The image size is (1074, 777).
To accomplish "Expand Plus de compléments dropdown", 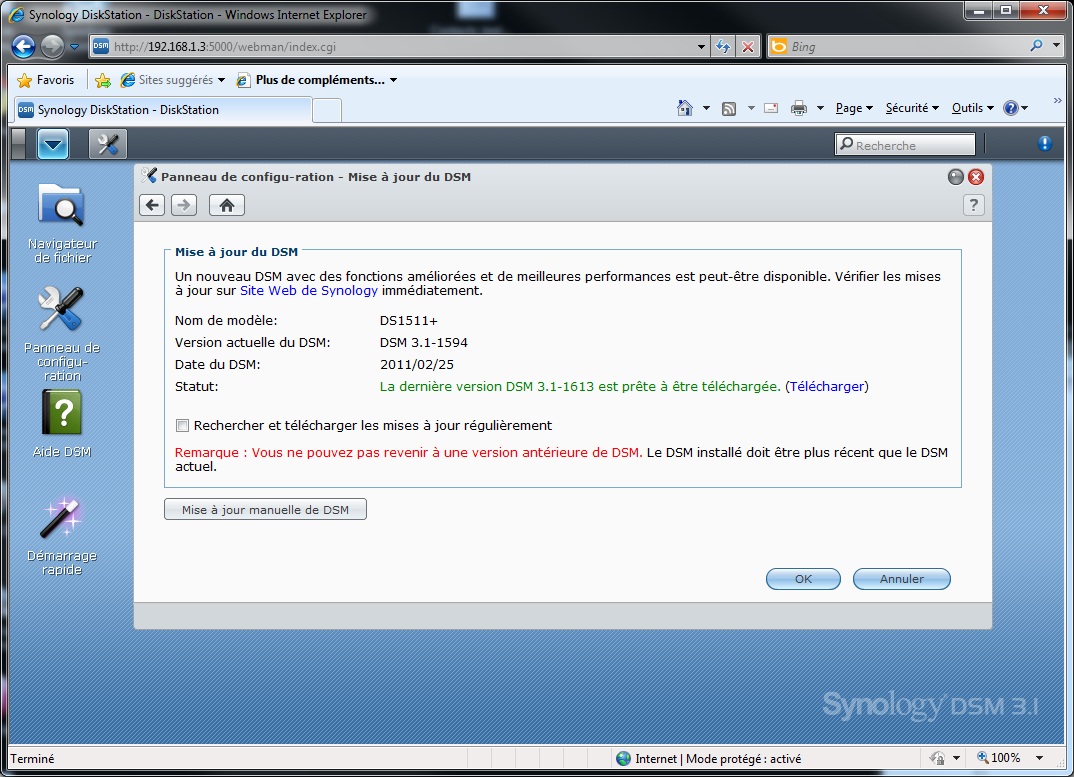I will [393, 80].
